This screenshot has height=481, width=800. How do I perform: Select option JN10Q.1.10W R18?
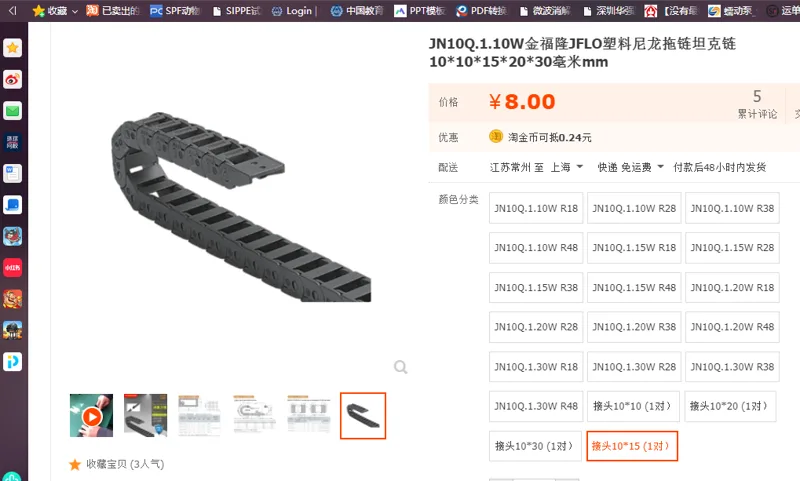(x=536, y=208)
